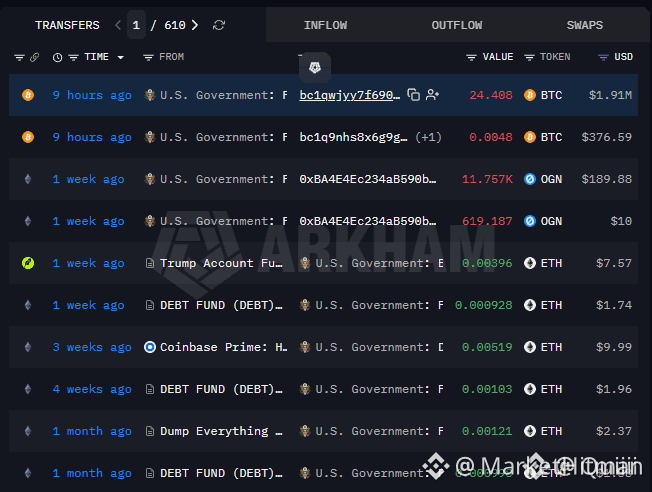The width and height of the screenshot is (652, 492).
Task: Open the FROM column filter
Action: click(148, 57)
